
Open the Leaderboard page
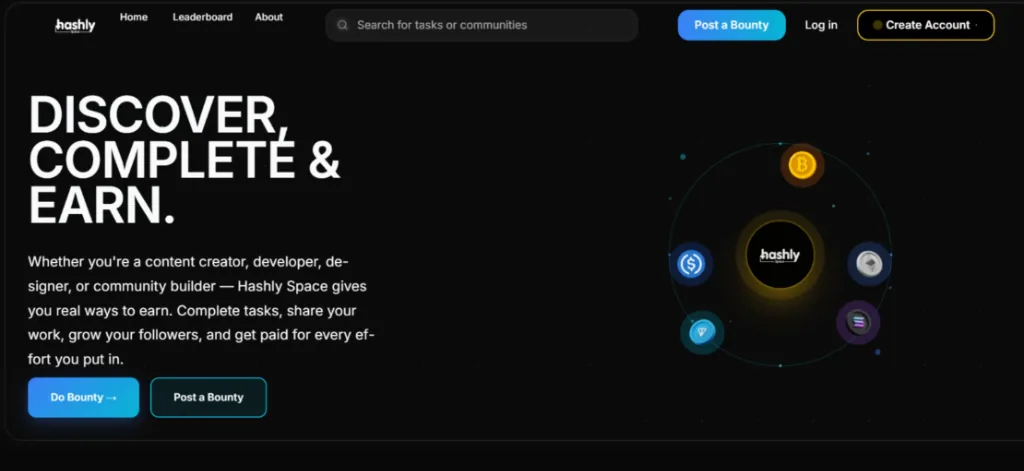tap(202, 17)
